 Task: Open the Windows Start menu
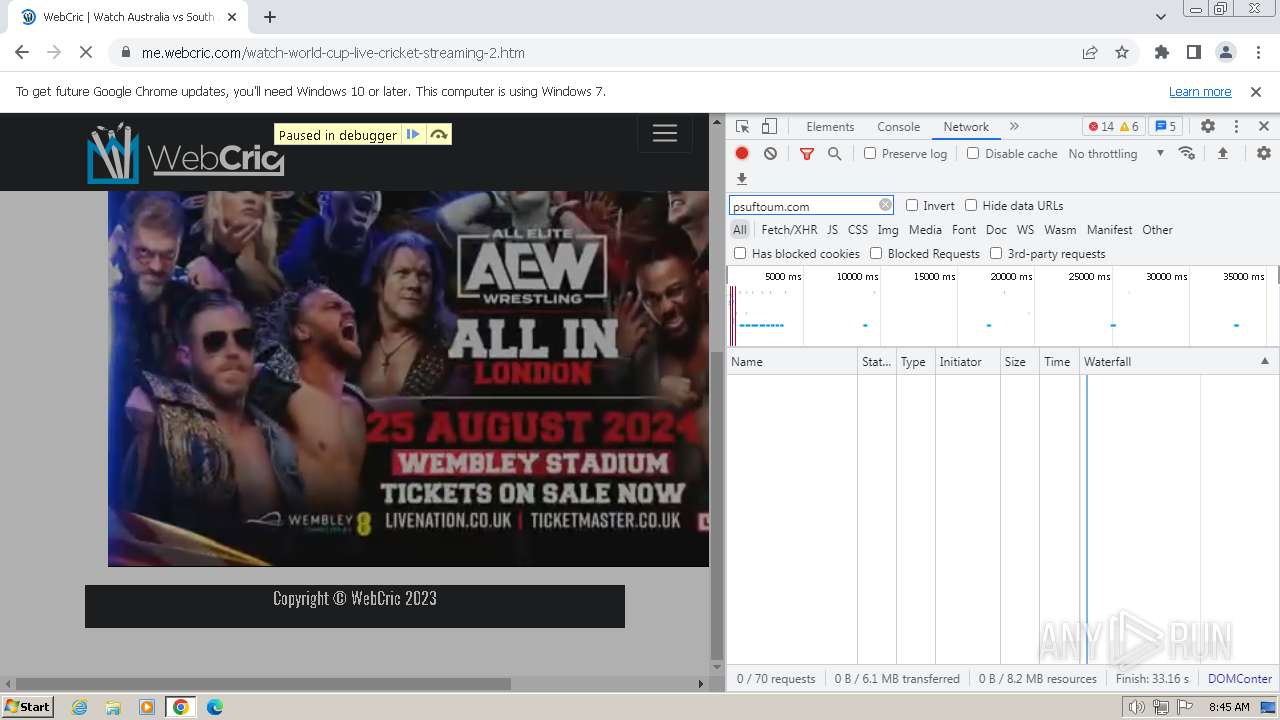click(x=28, y=706)
